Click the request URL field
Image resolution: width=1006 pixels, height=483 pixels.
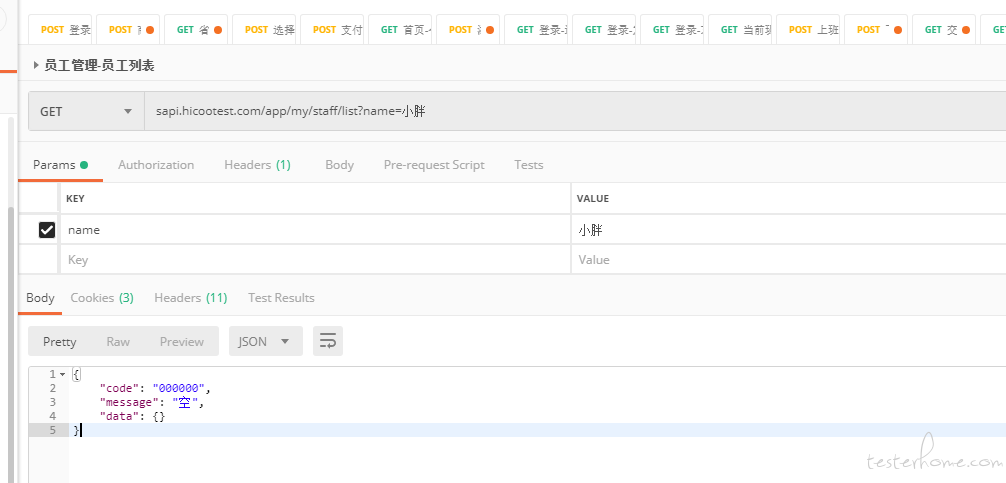point(575,112)
